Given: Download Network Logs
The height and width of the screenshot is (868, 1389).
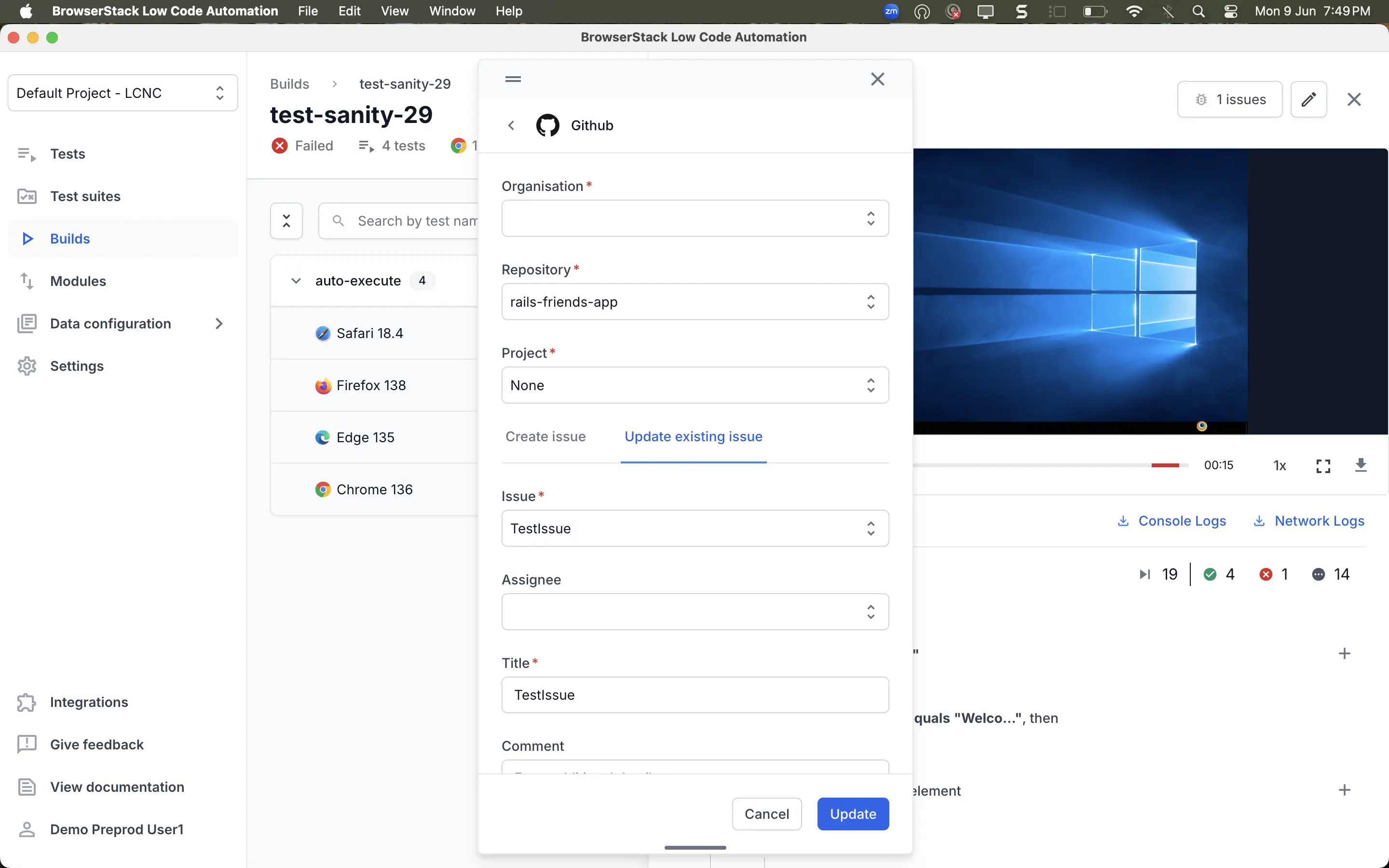Looking at the screenshot, I should (1308, 521).
